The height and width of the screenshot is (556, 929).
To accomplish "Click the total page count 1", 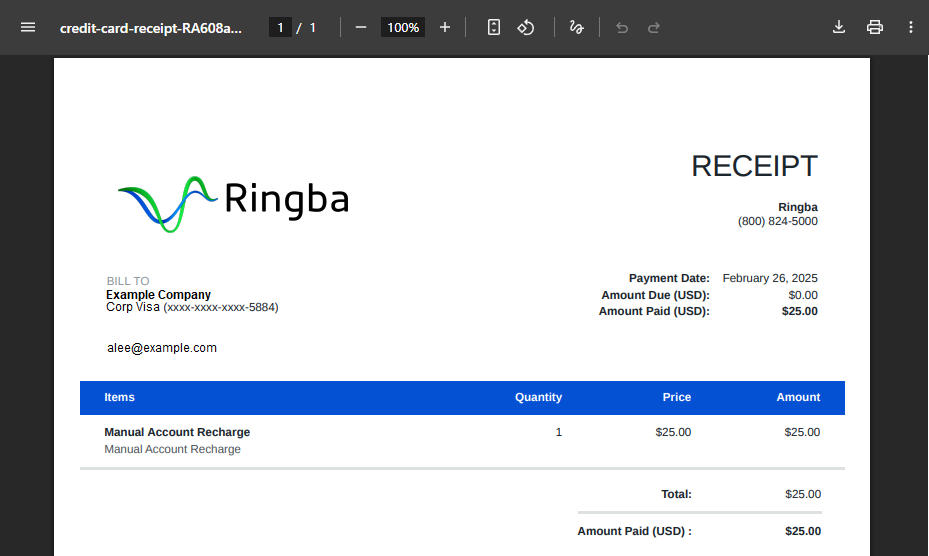I will [x=312, y=28].
